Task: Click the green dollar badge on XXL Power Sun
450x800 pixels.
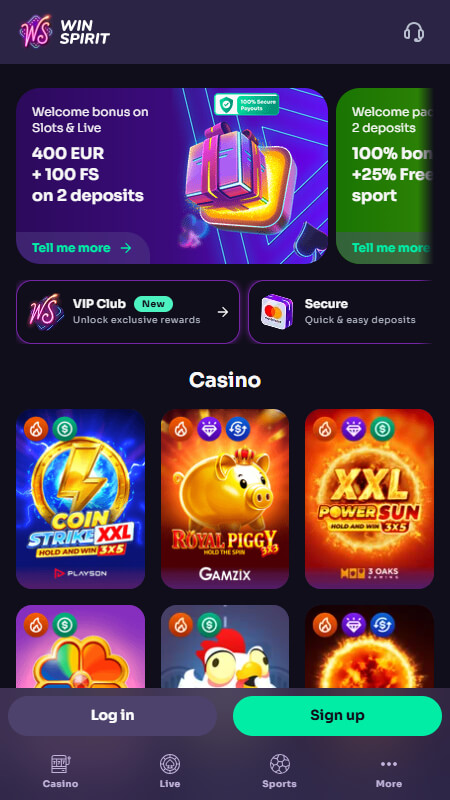Action: pos(382,430)
